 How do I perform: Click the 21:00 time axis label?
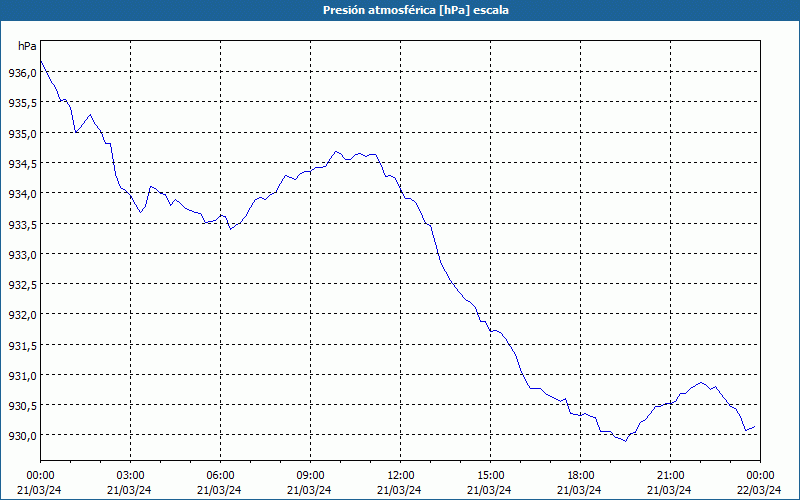670,476
